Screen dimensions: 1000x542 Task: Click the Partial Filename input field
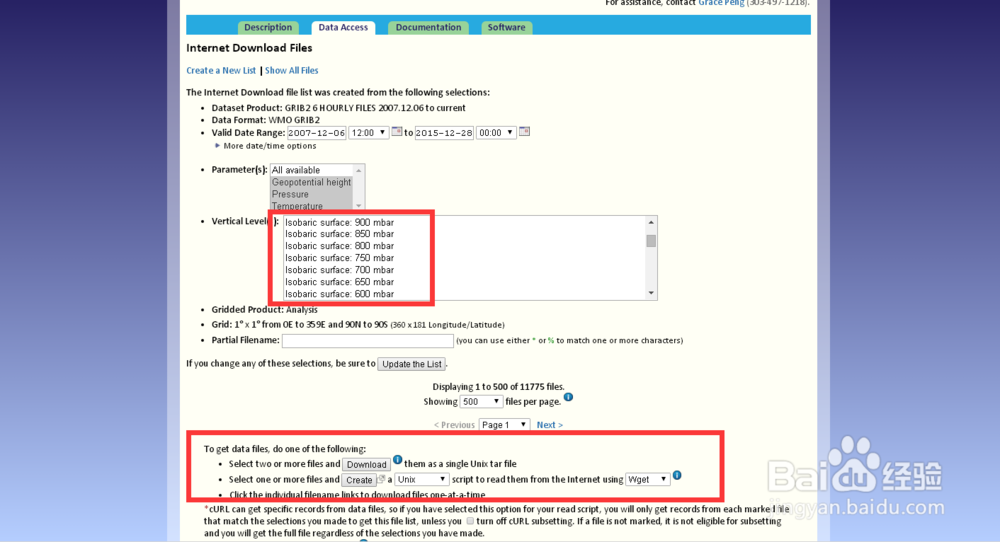(x=368, y=341)
